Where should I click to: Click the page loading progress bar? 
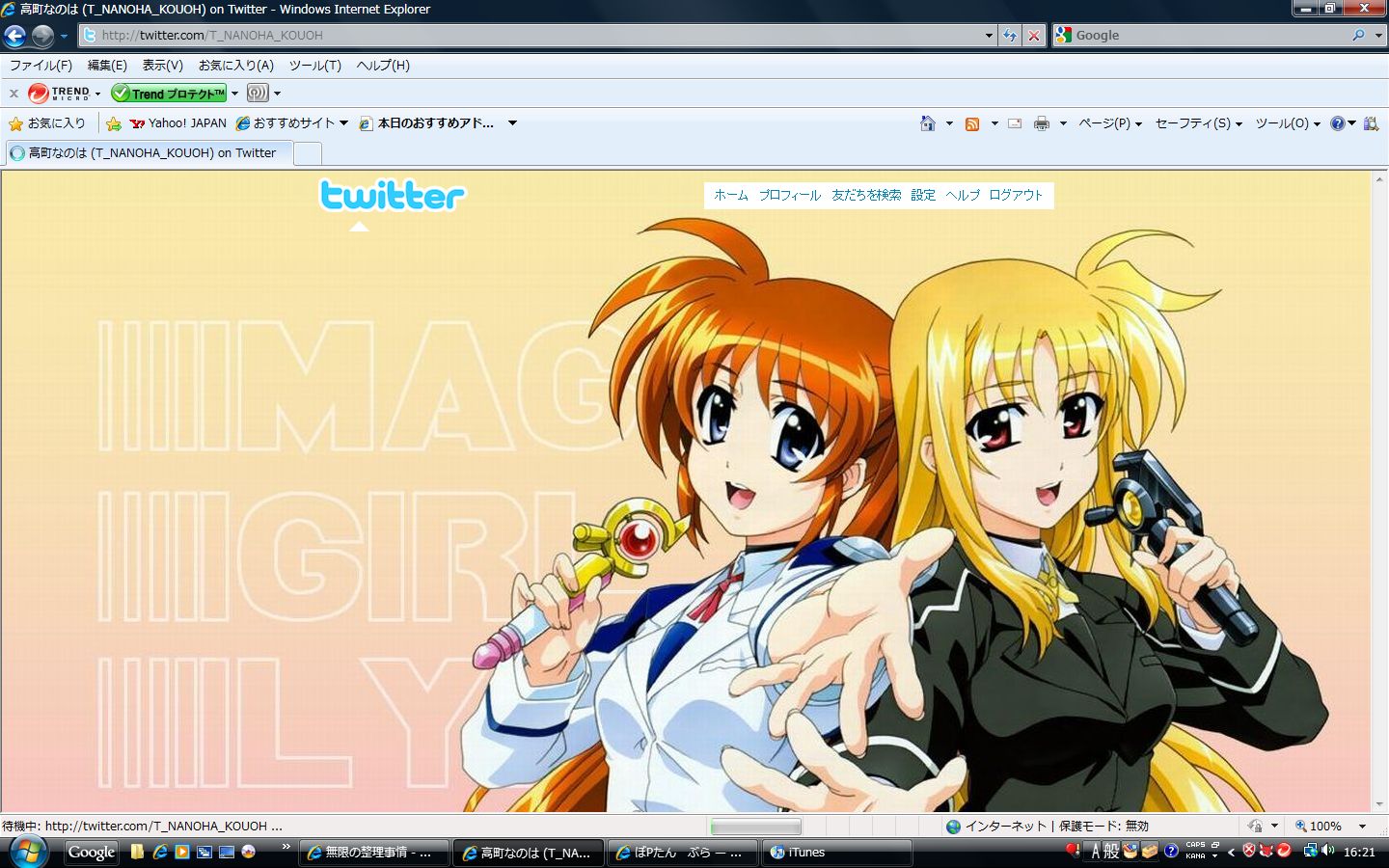click(755, 827)
